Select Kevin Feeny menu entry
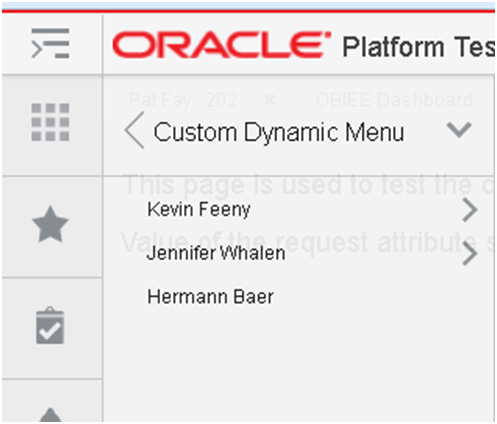This screenshot has height=424, width=497. click(199, 210)
